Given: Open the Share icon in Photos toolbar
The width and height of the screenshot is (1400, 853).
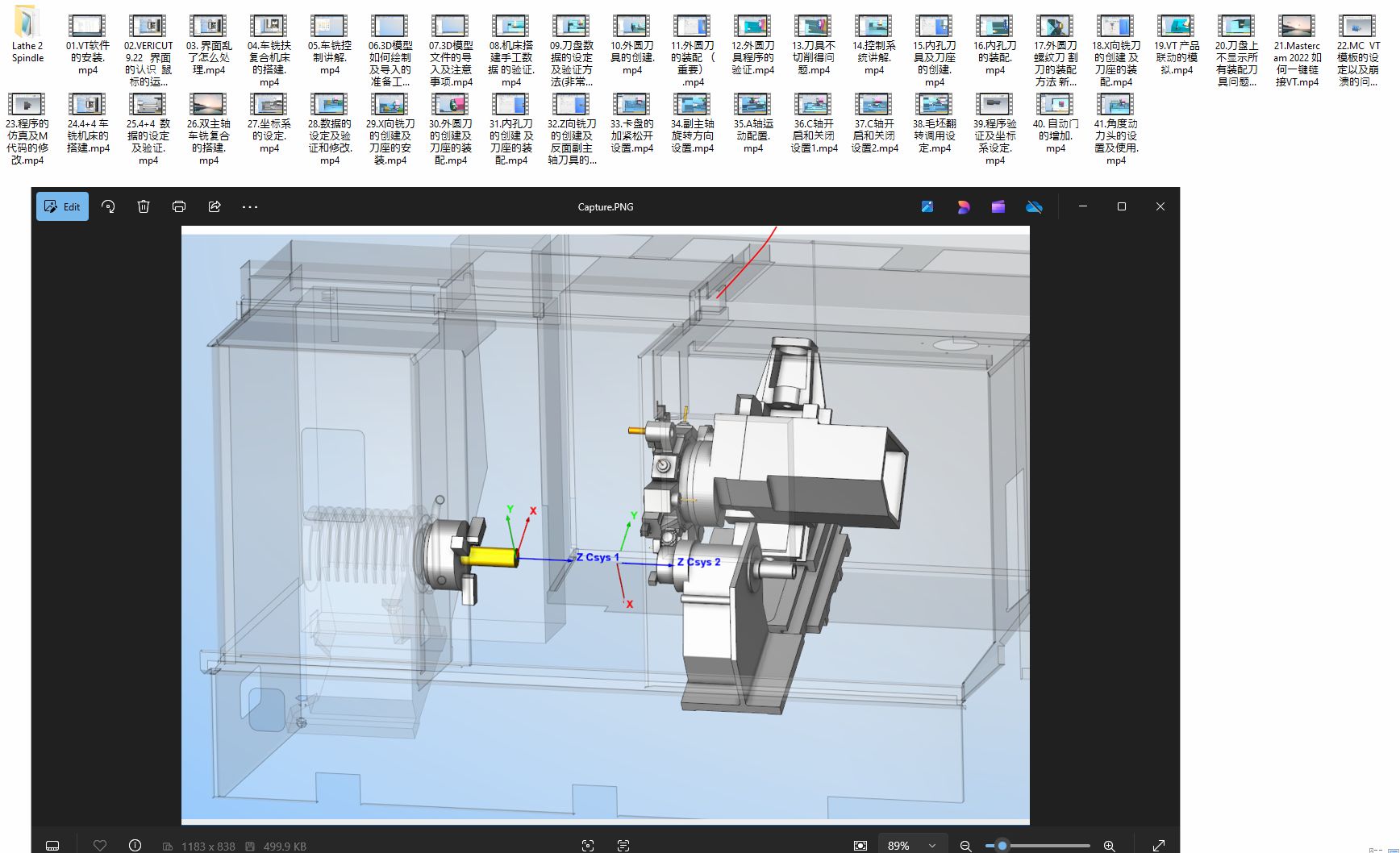Looking at the screenshot, I should click(215, 206).
